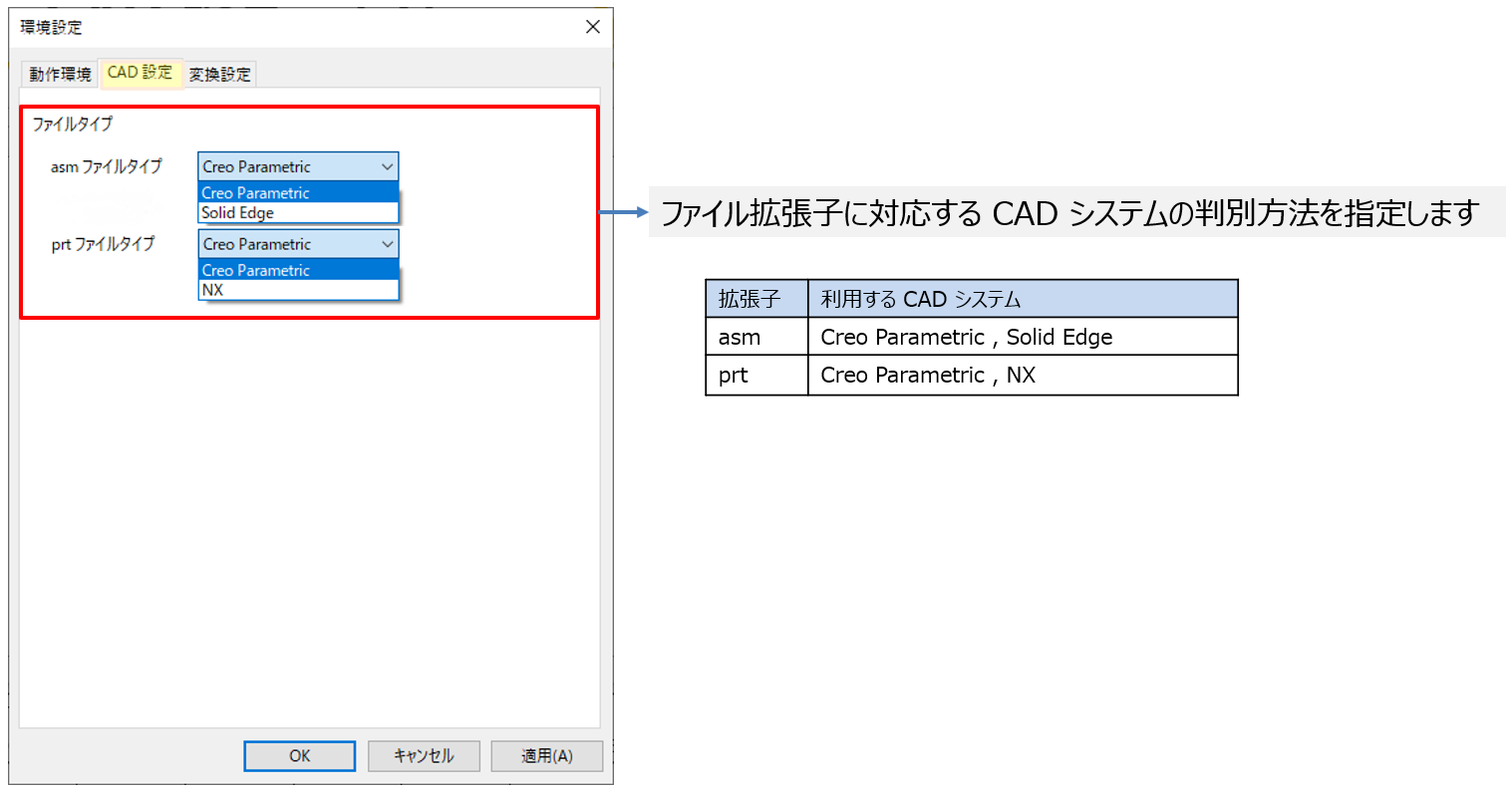Expand the asm ファイルタイプ dropdown
This screenshot has height=790, width=1512.
(x=298, y=166)
